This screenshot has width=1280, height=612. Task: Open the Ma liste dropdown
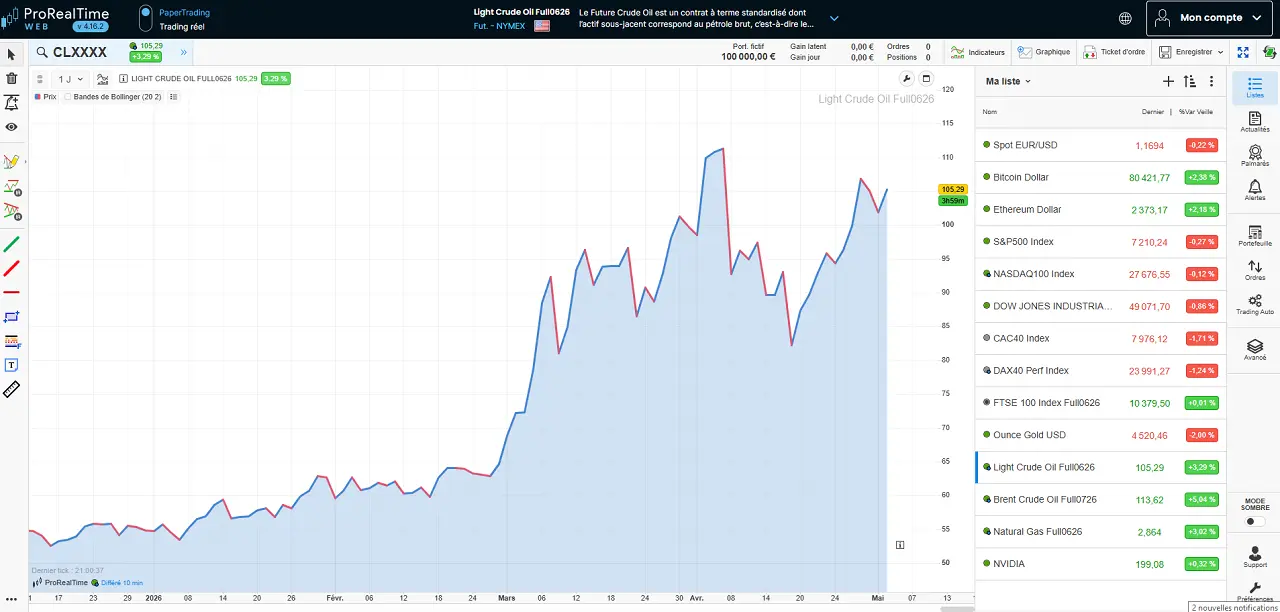point(1008,81)
